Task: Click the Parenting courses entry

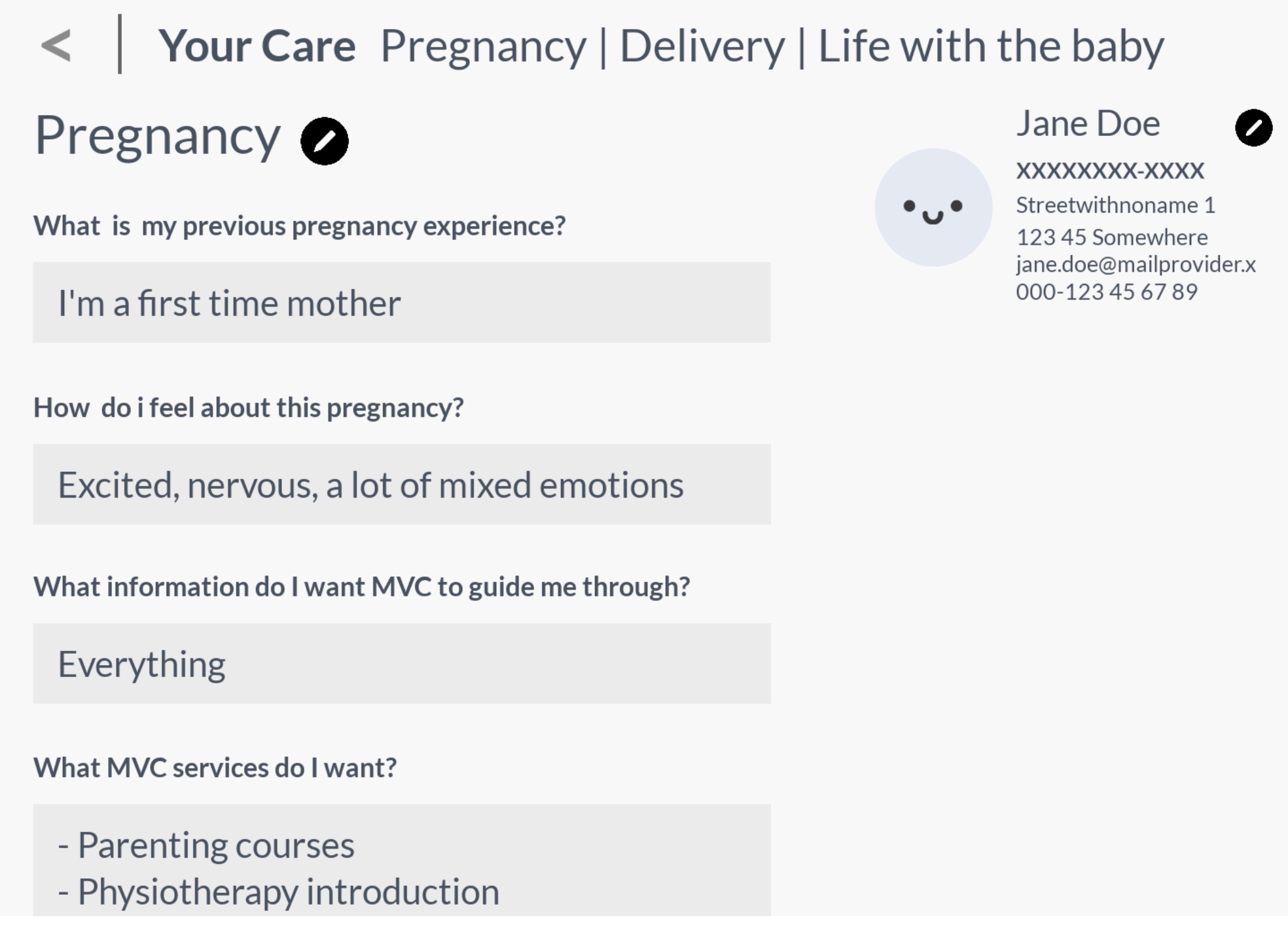Action: (x=206, y=845)
